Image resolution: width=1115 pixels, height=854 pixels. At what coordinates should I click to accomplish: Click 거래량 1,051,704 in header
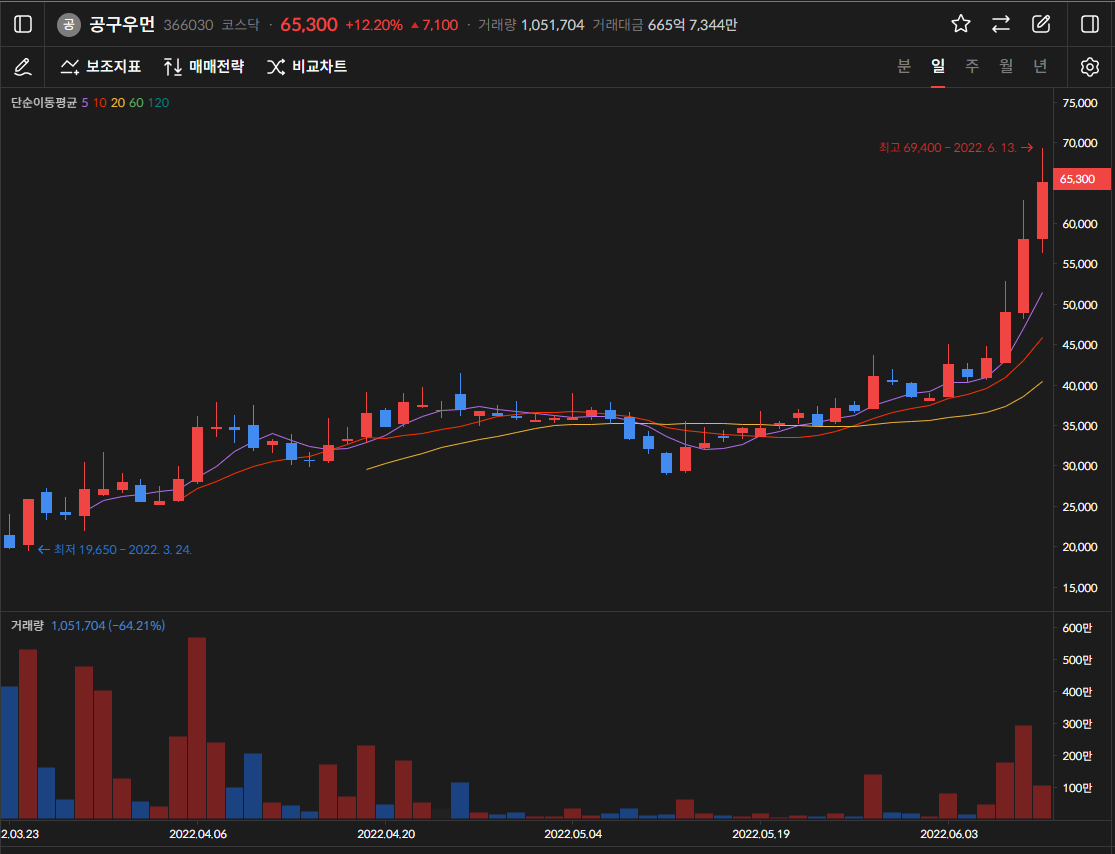[531, 25]
